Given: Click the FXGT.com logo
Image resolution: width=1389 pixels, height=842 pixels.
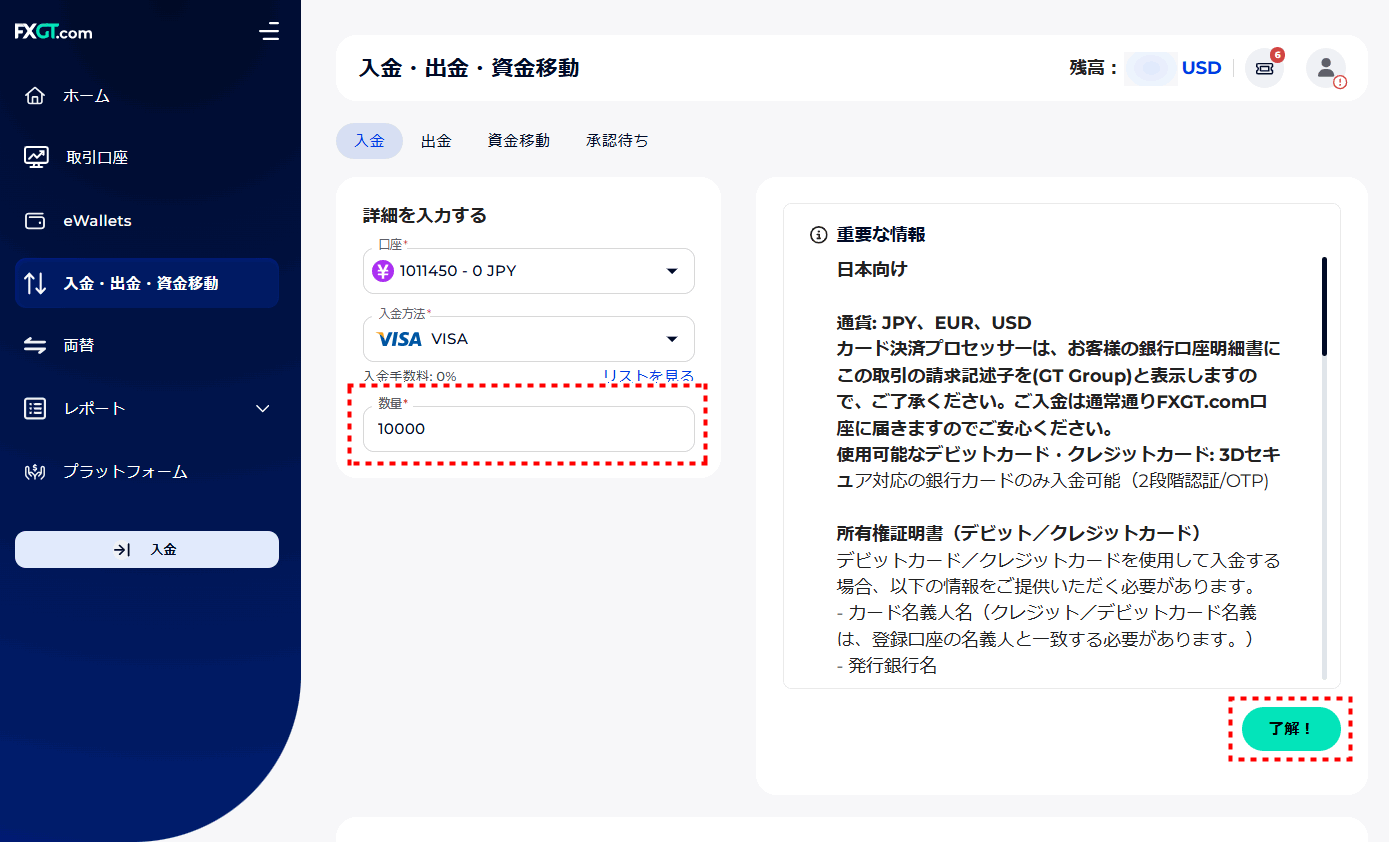Looking at the screenshot, I should 53,32.
